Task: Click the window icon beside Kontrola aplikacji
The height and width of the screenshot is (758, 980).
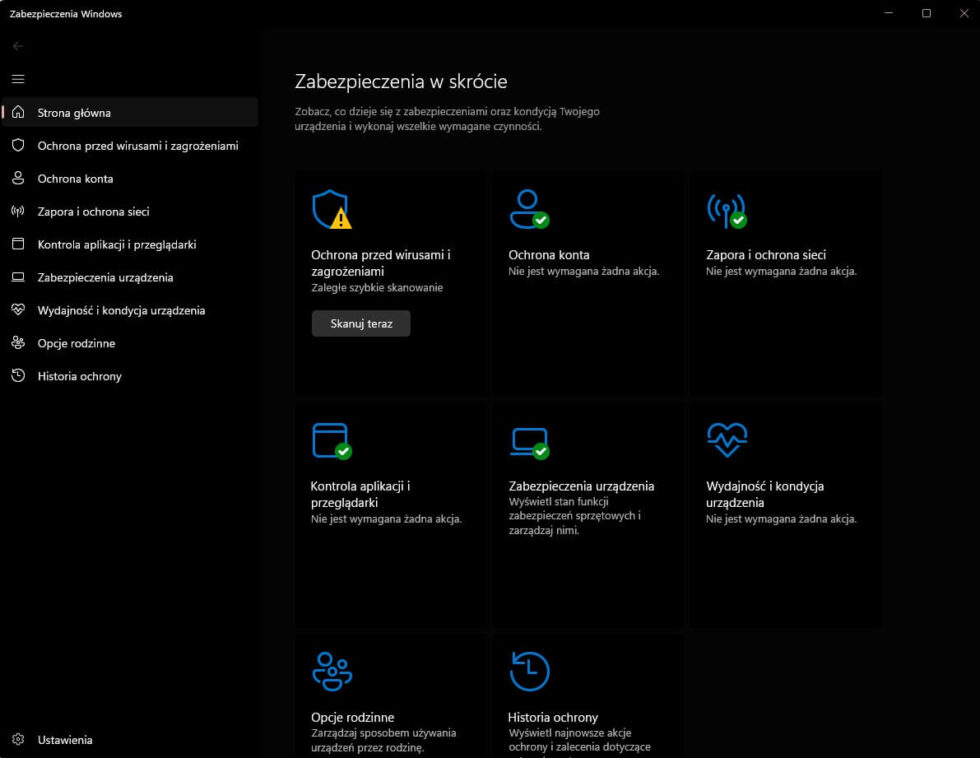Action: click(x=18, y=244)
